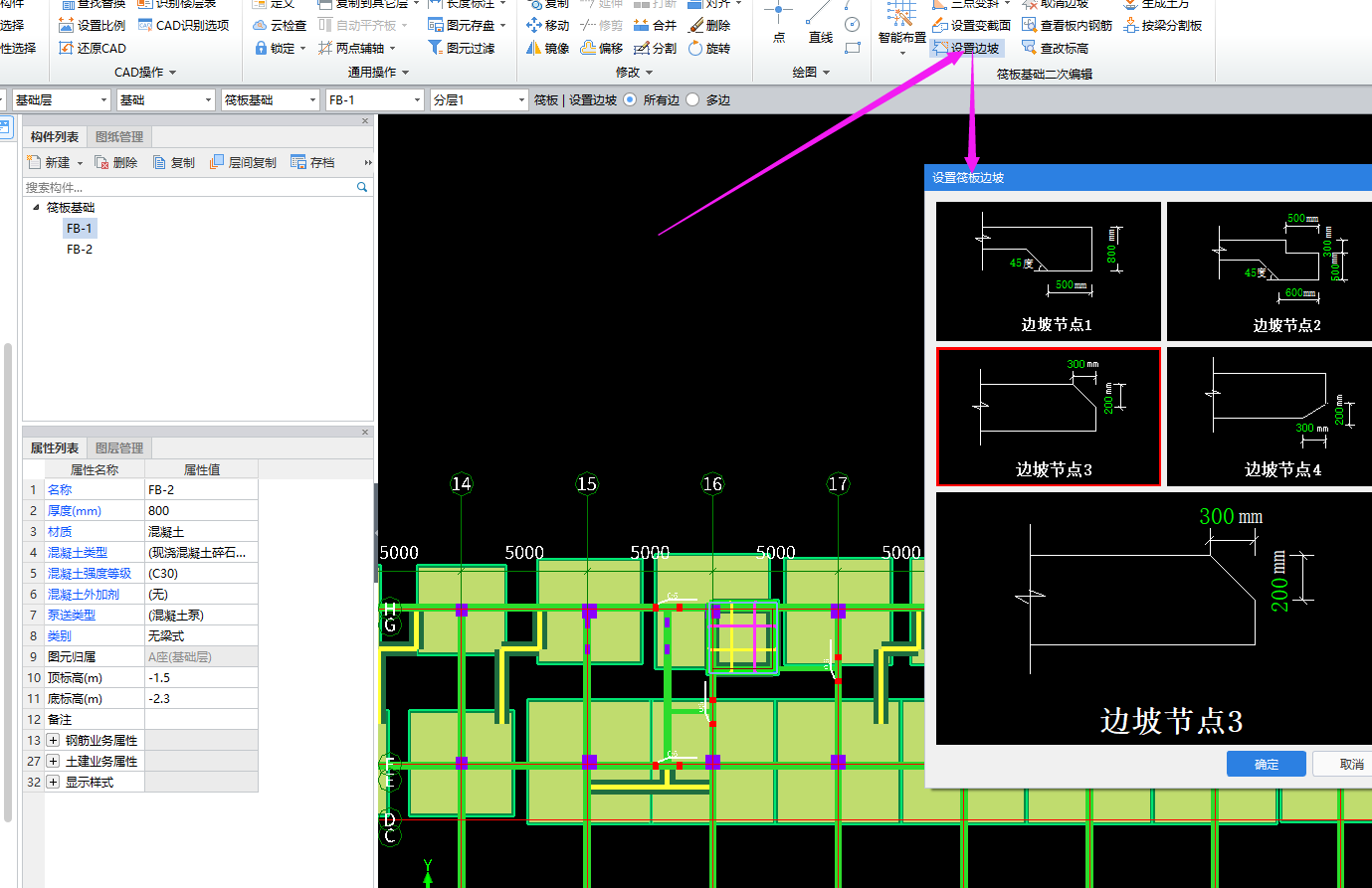Click 设置边坡 set slope tool
This screenshot has width=1372, height=888.
point(965,48)
